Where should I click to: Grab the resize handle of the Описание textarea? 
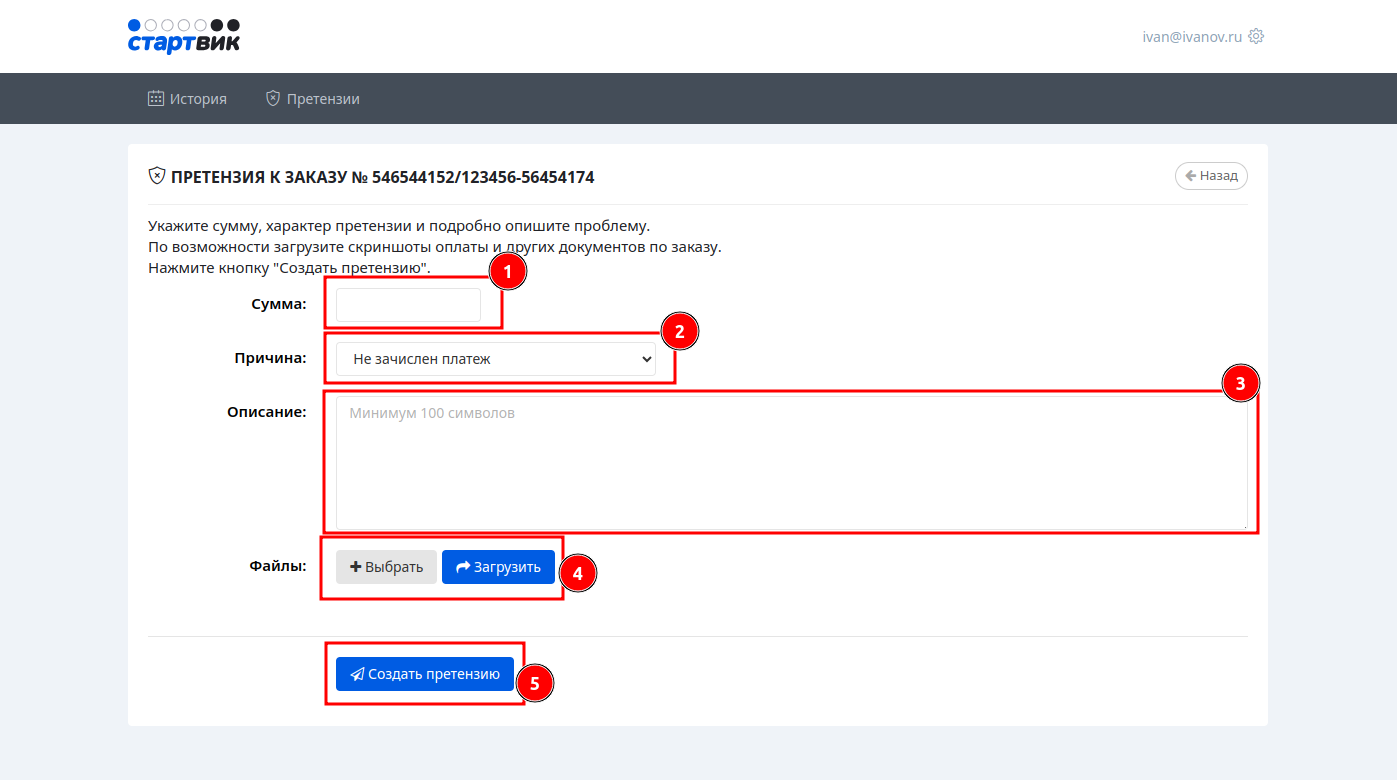click(1243, 525)
